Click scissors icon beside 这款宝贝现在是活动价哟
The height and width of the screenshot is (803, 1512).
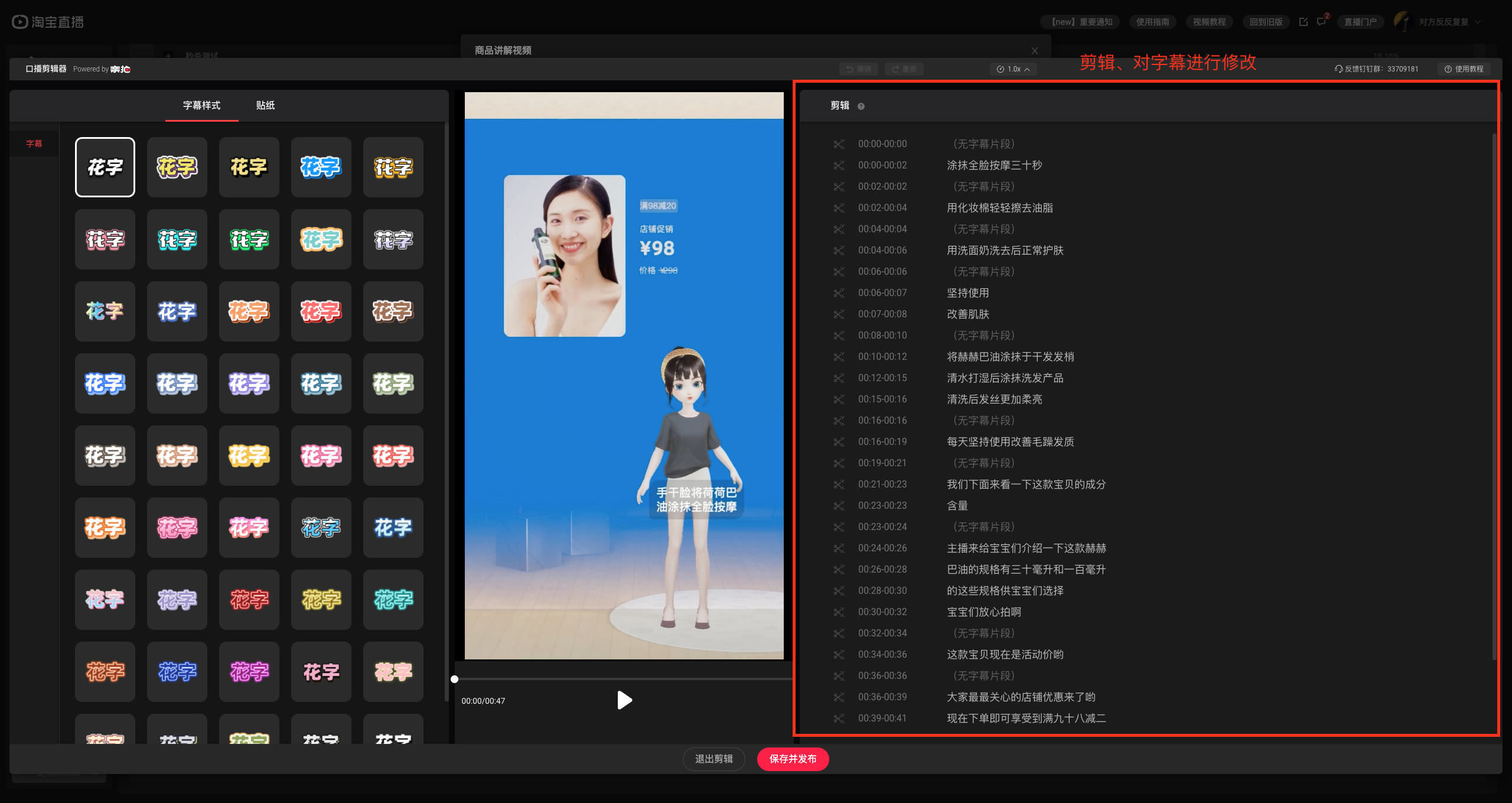point(839,655)
